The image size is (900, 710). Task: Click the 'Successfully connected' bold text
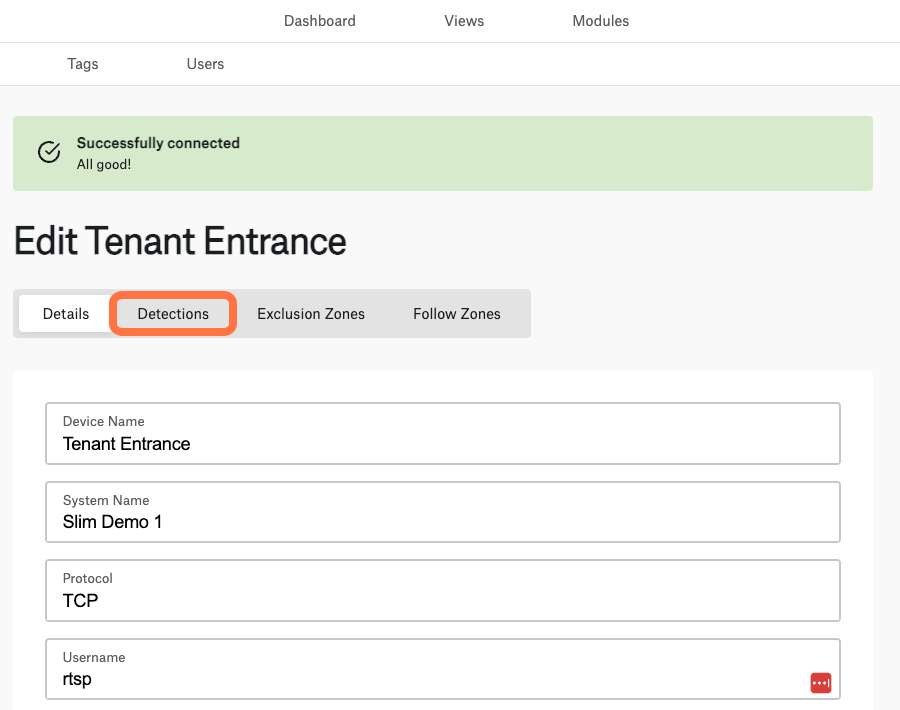158,143
